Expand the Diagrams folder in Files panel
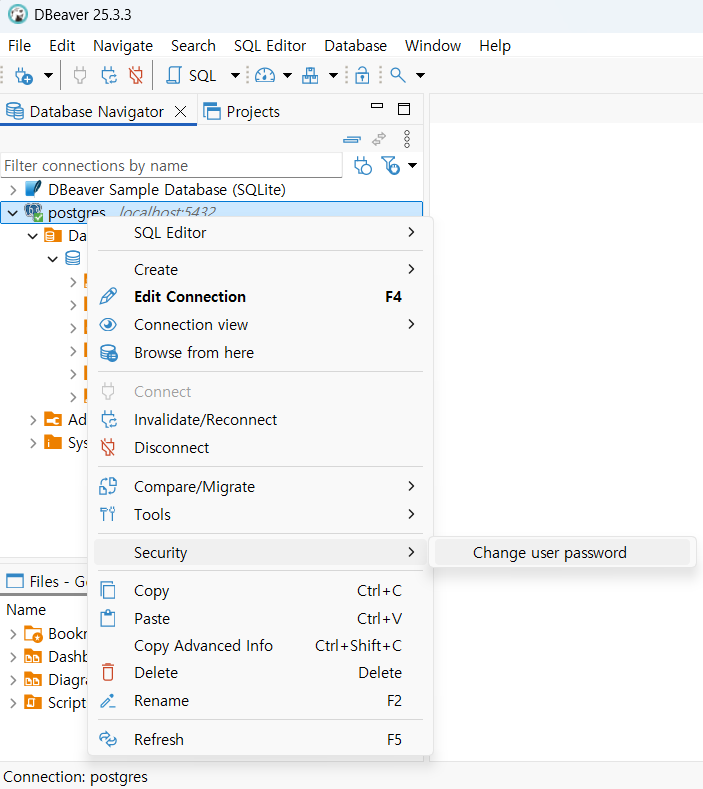The width and height of the screenshot is (703, 789). point(13,680)
